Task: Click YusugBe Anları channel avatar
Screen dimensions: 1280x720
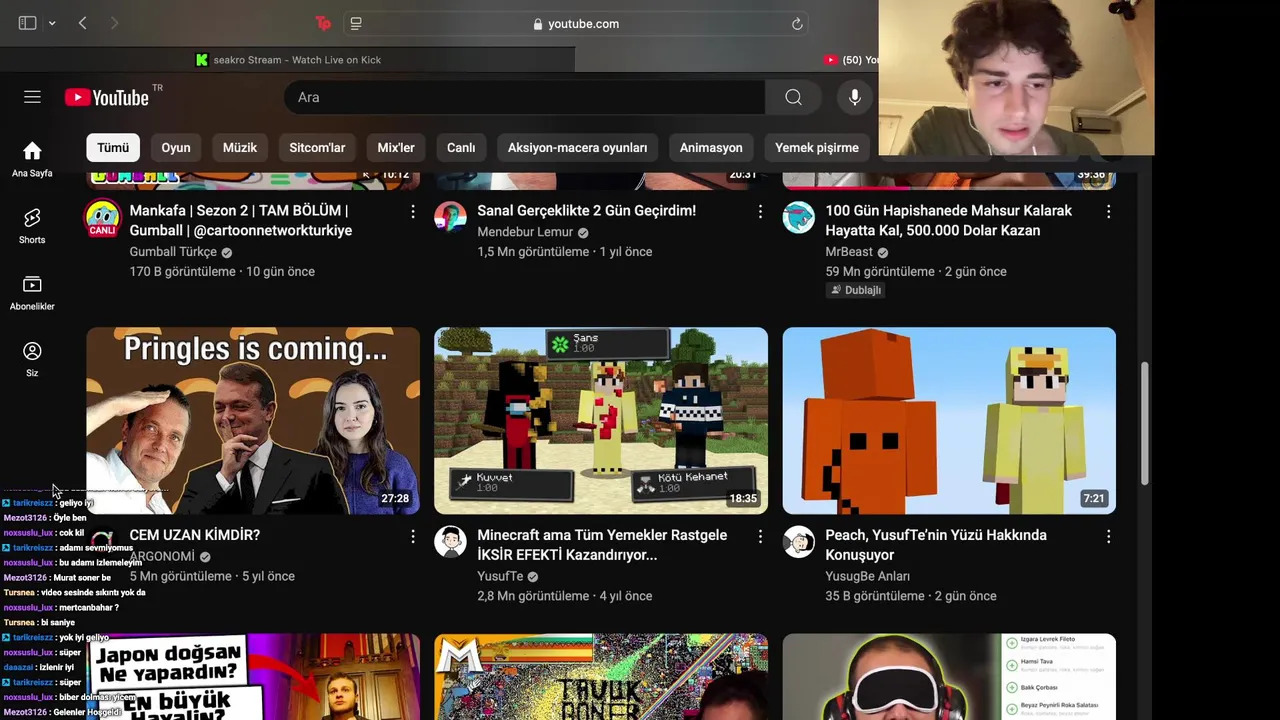Action: (x=798, y=542)
